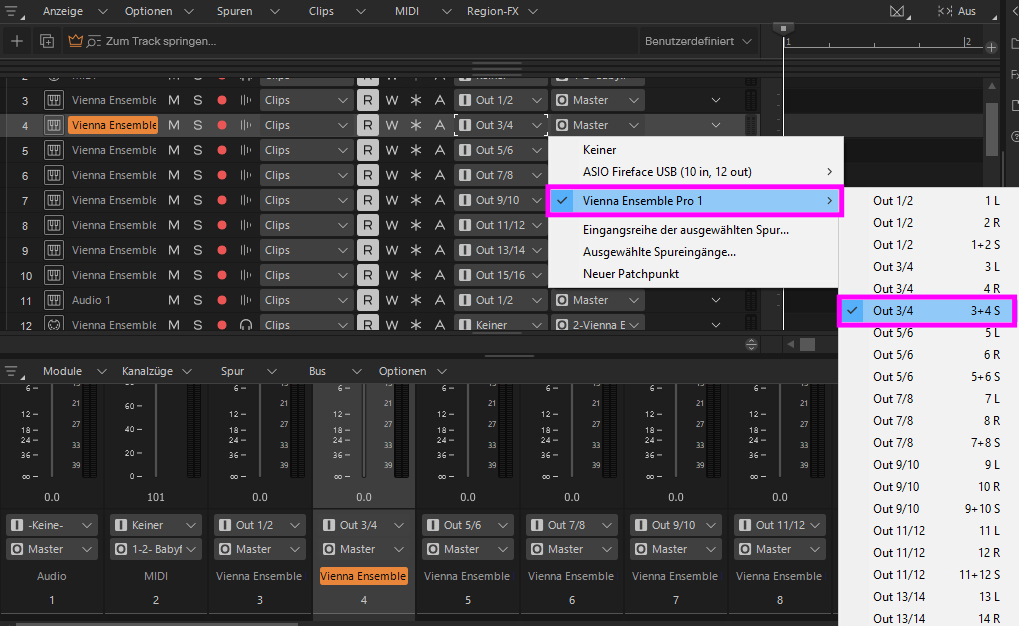Screen dimensions: 1019x626
Task: Click the waveform preview icon on track 5
Action: tap(246, 150)
